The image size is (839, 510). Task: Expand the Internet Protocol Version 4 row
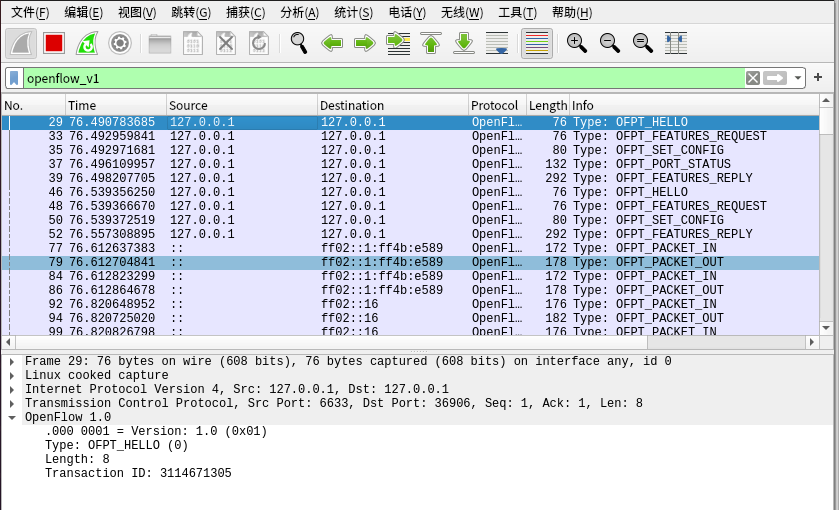tap(12, 390)
